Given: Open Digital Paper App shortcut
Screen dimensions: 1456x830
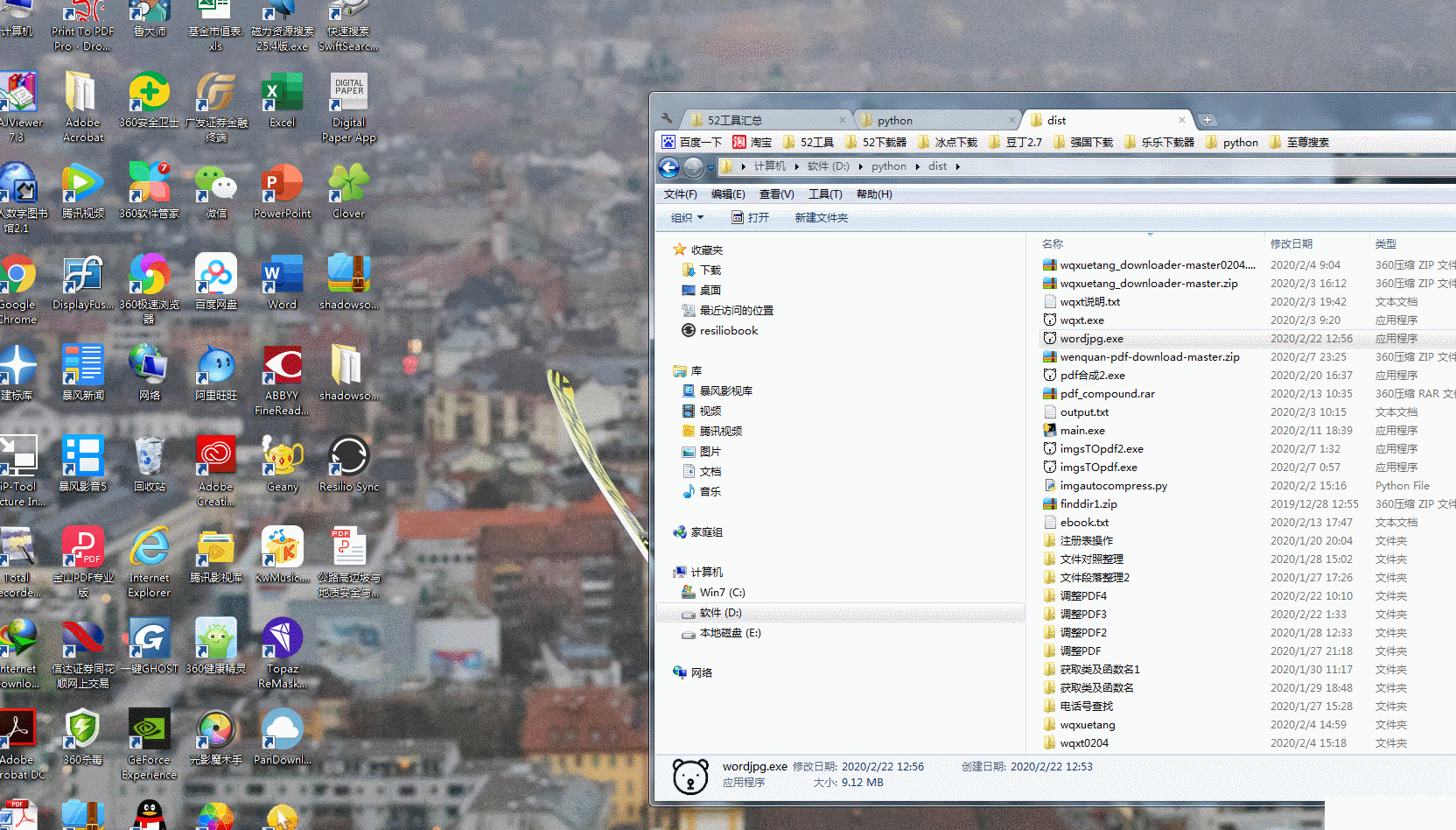Looking at the screenshot, I should click(x=348, y=107).
